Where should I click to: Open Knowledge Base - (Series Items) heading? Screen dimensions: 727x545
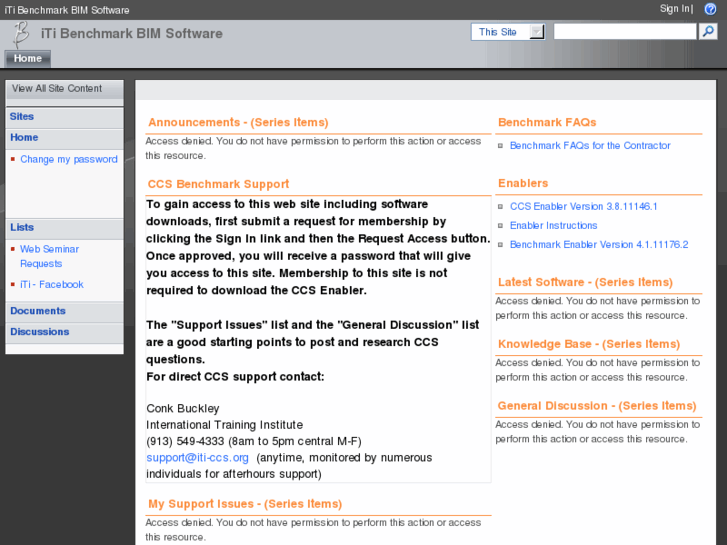(589, 344)
